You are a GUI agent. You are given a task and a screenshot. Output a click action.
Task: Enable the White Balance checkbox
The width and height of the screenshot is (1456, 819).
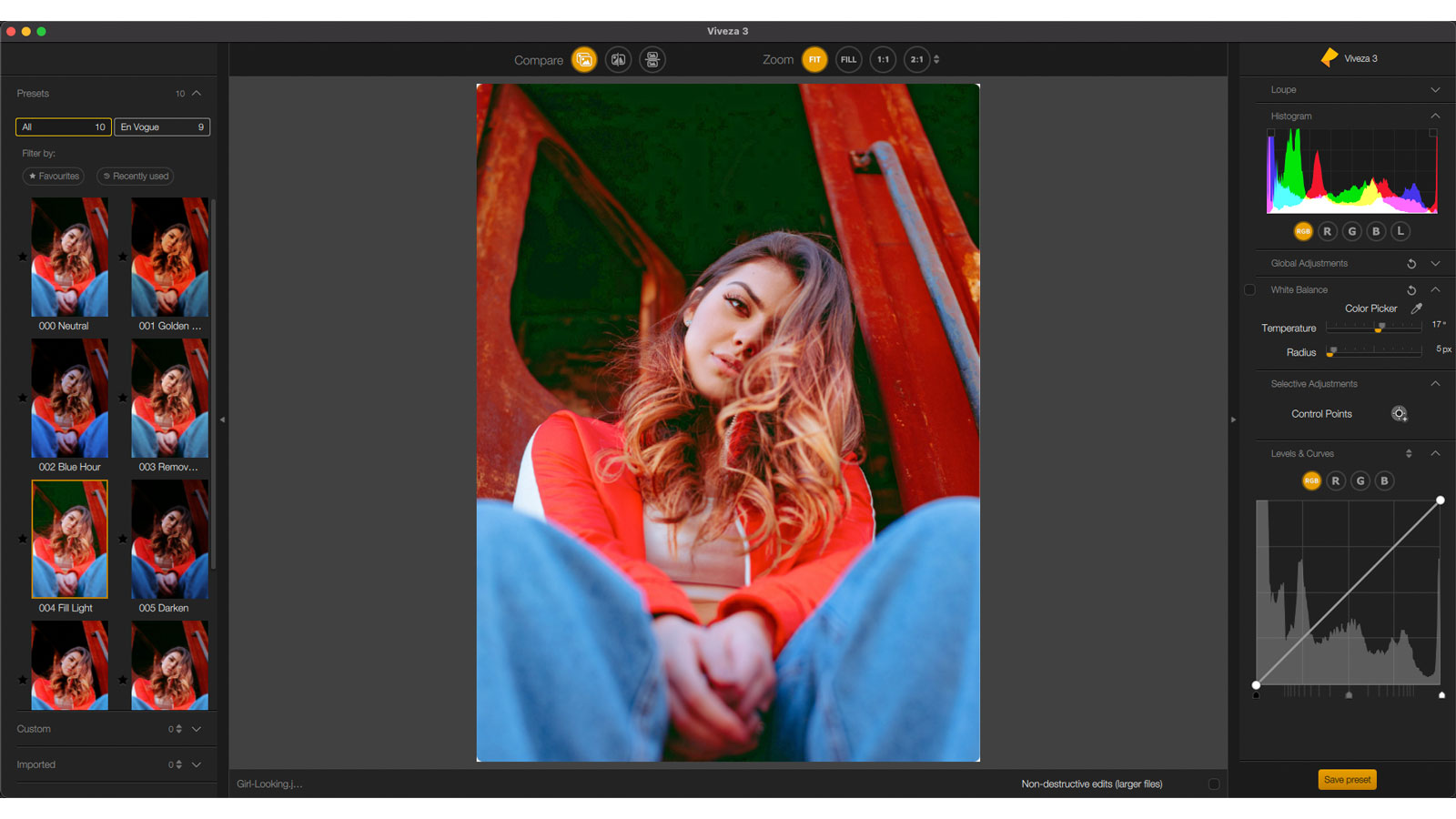click(1249, 290)
